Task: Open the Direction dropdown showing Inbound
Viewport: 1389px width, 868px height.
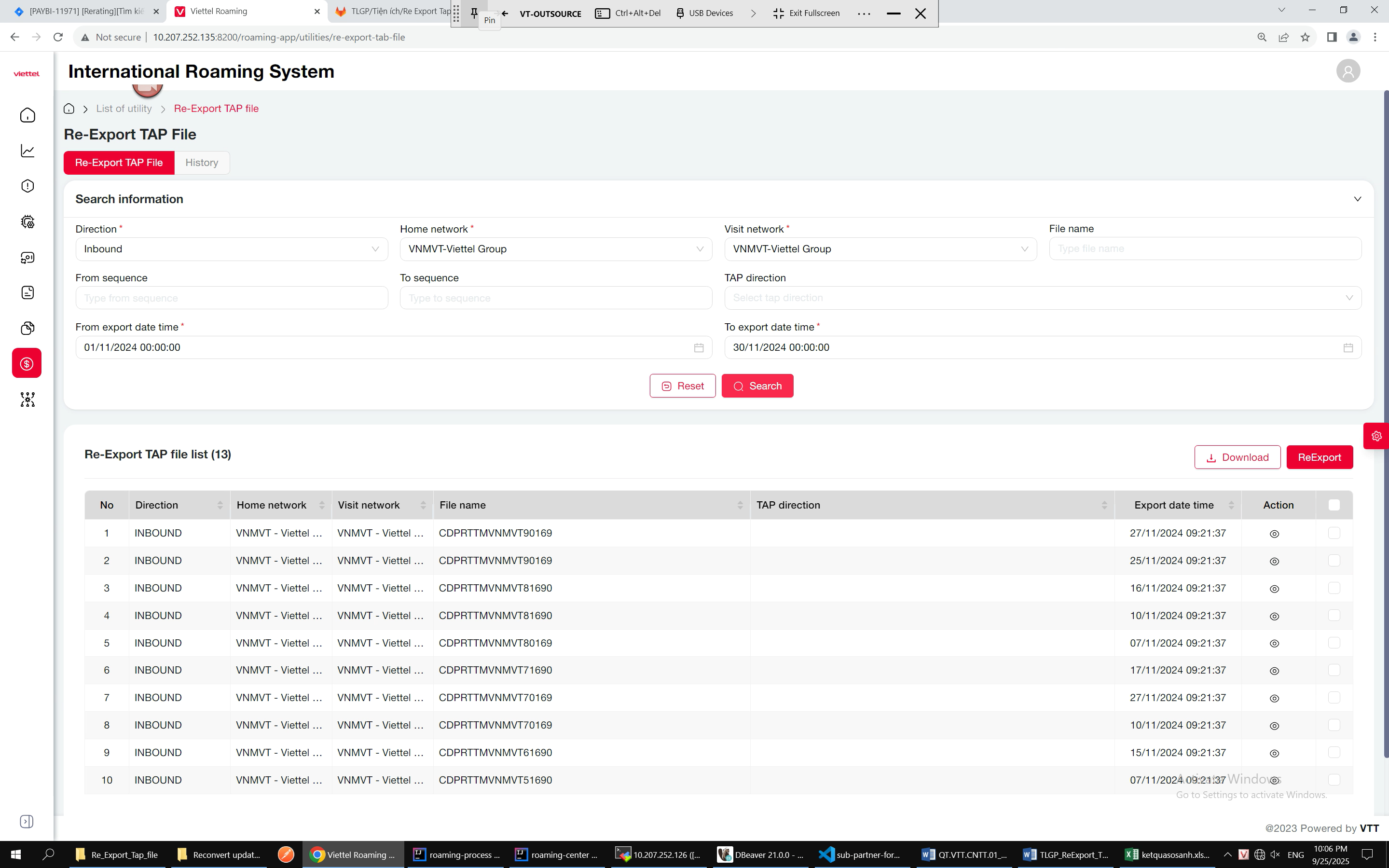Action: [x=231, y=249]
